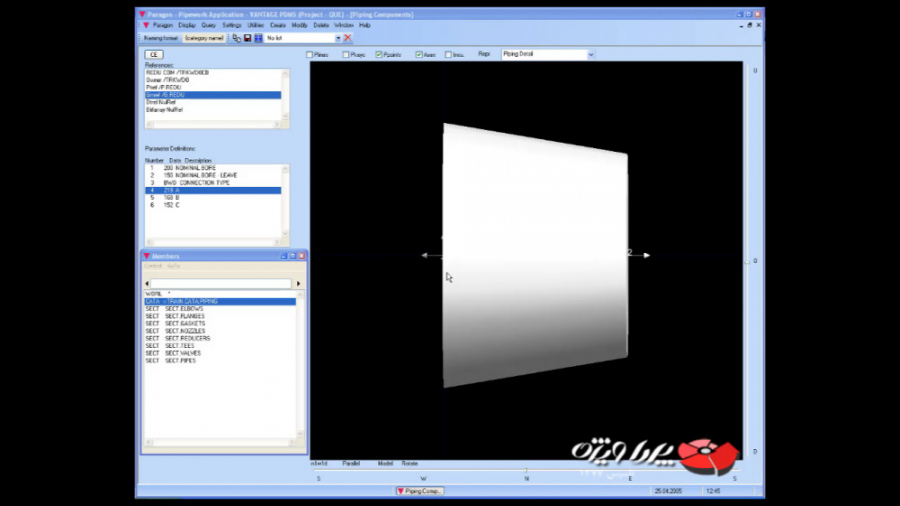Open the Window menu
The width and height of the screenshot is (900, 506).
point(343,25)
